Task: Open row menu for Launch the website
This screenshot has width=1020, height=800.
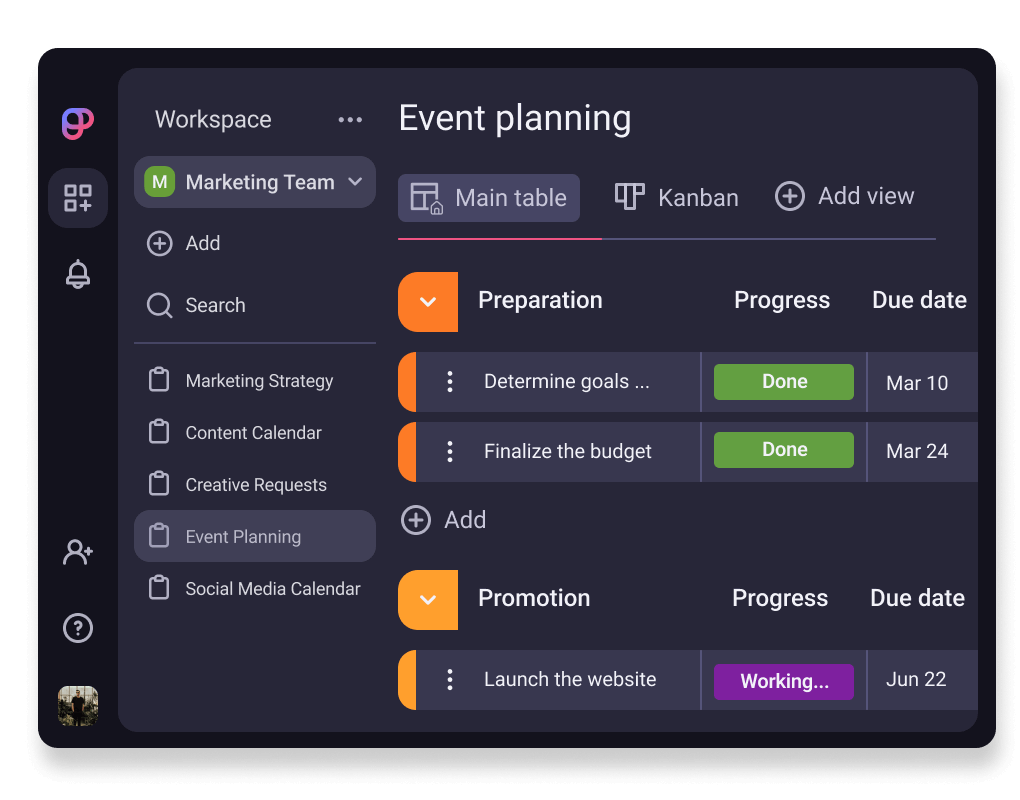Action: tap(450, 680)
